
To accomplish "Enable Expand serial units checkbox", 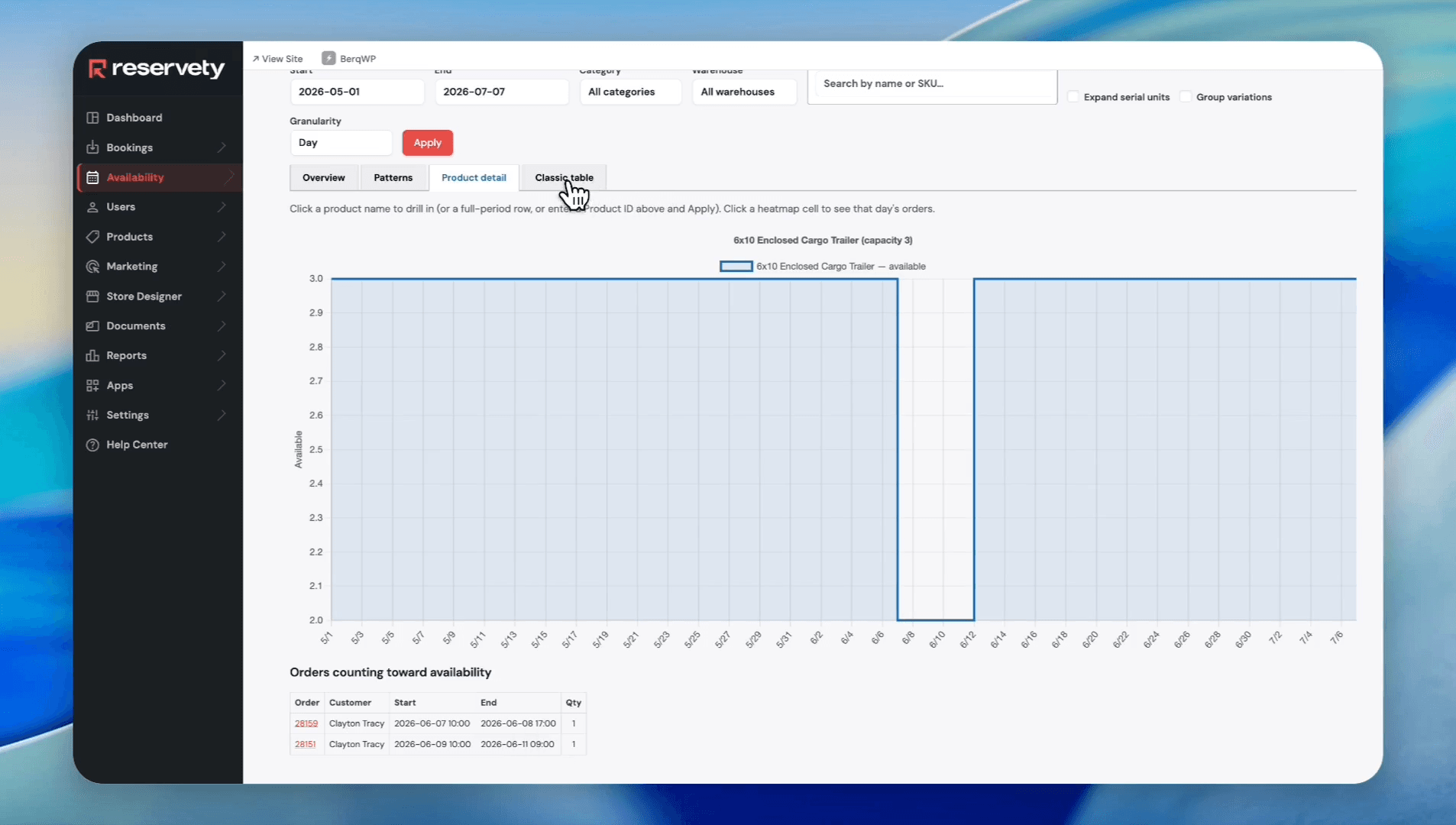I will point(1073,97).
